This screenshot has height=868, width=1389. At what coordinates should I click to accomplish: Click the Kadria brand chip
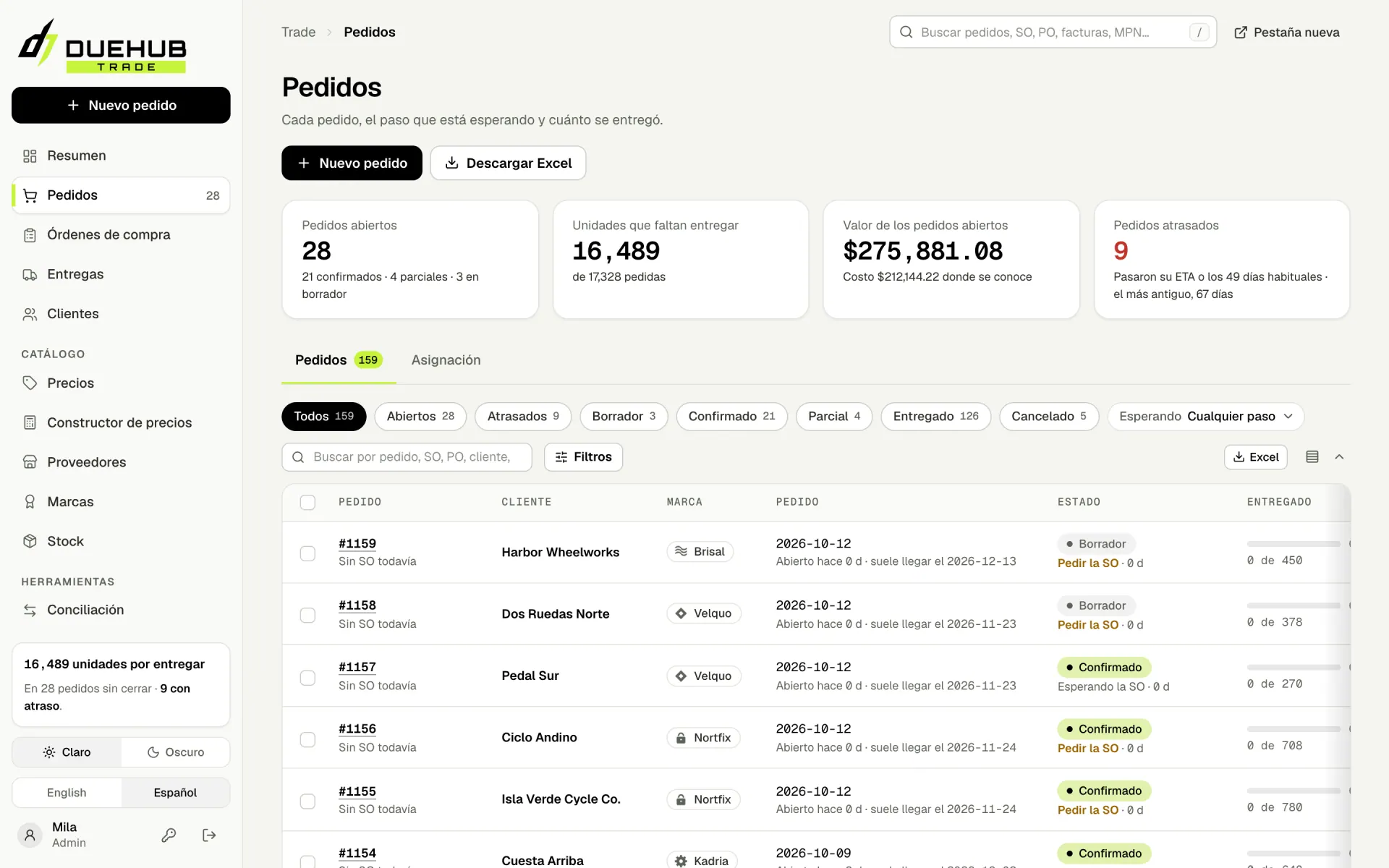coord(702,860)
